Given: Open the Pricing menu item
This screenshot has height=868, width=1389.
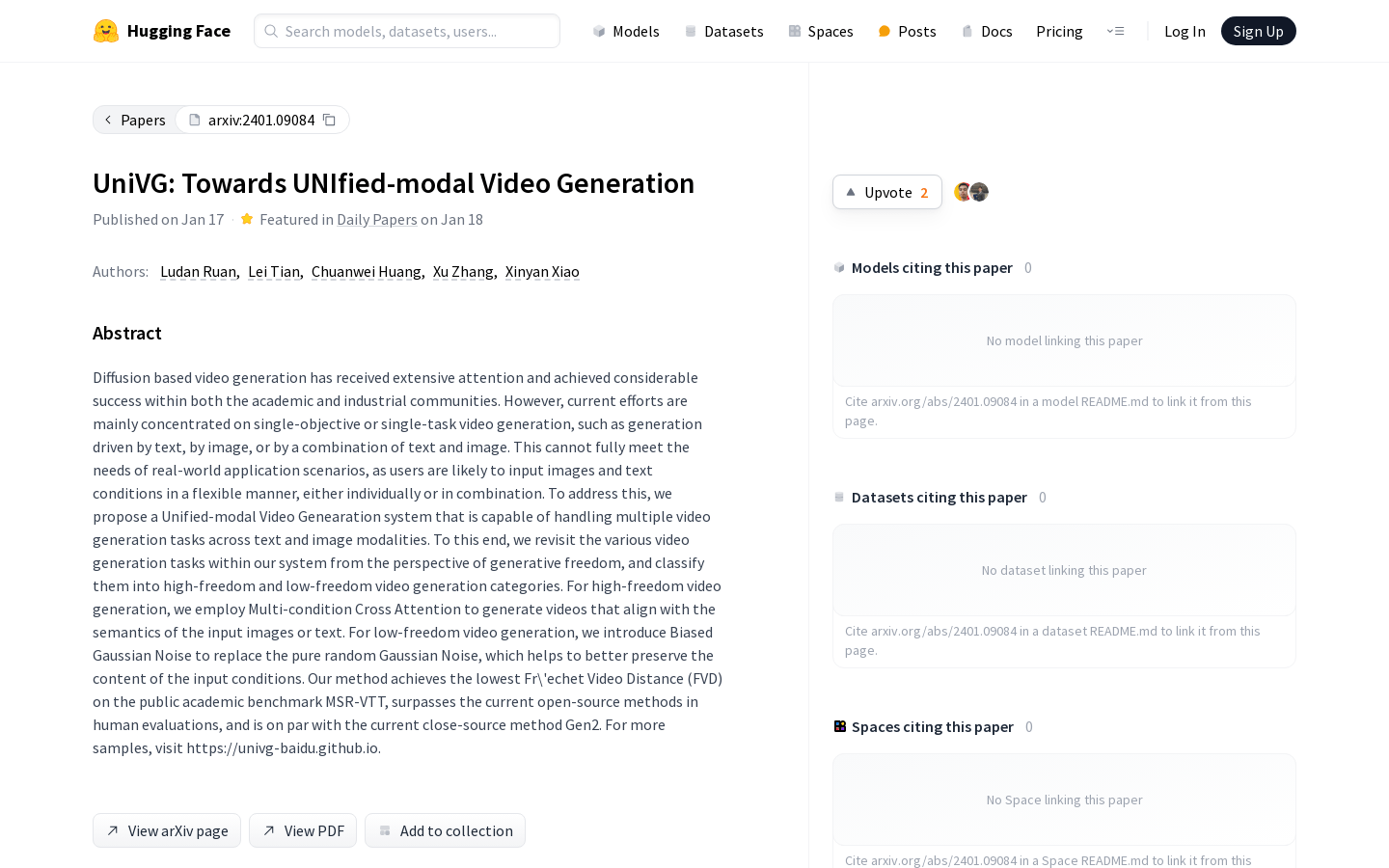Looking at the screenshot, I should tap(1059, 31).
